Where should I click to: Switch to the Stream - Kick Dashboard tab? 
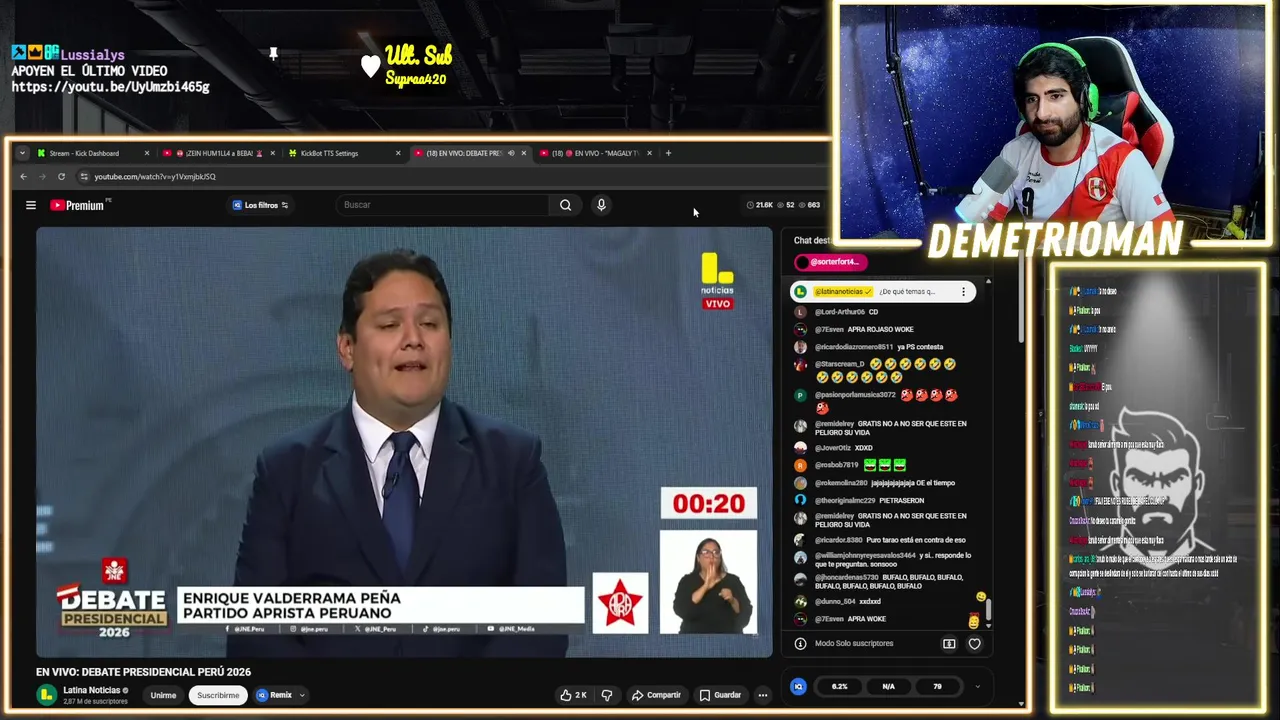(92, 153)
